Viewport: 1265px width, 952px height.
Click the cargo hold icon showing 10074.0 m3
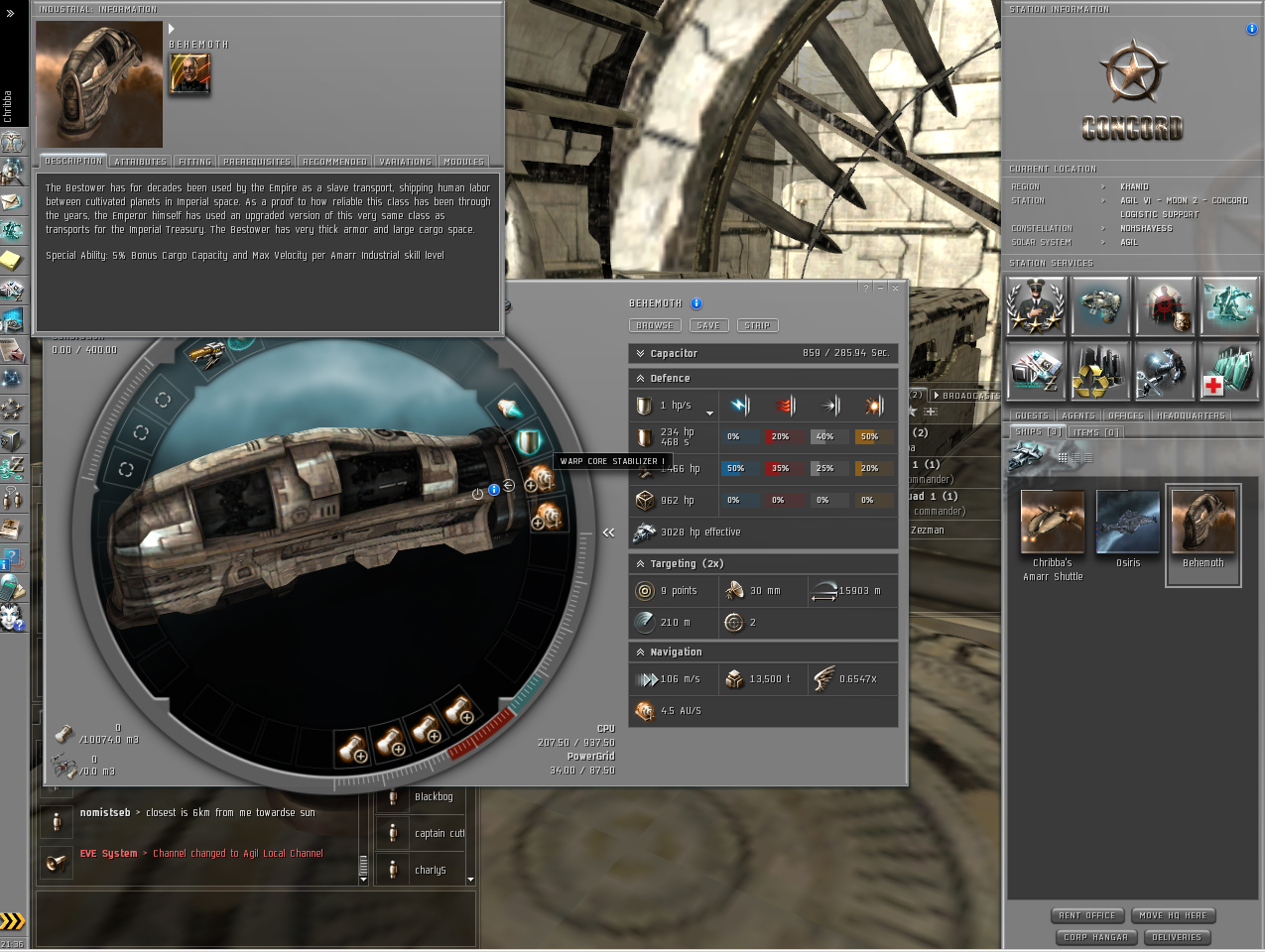[63, 734]
